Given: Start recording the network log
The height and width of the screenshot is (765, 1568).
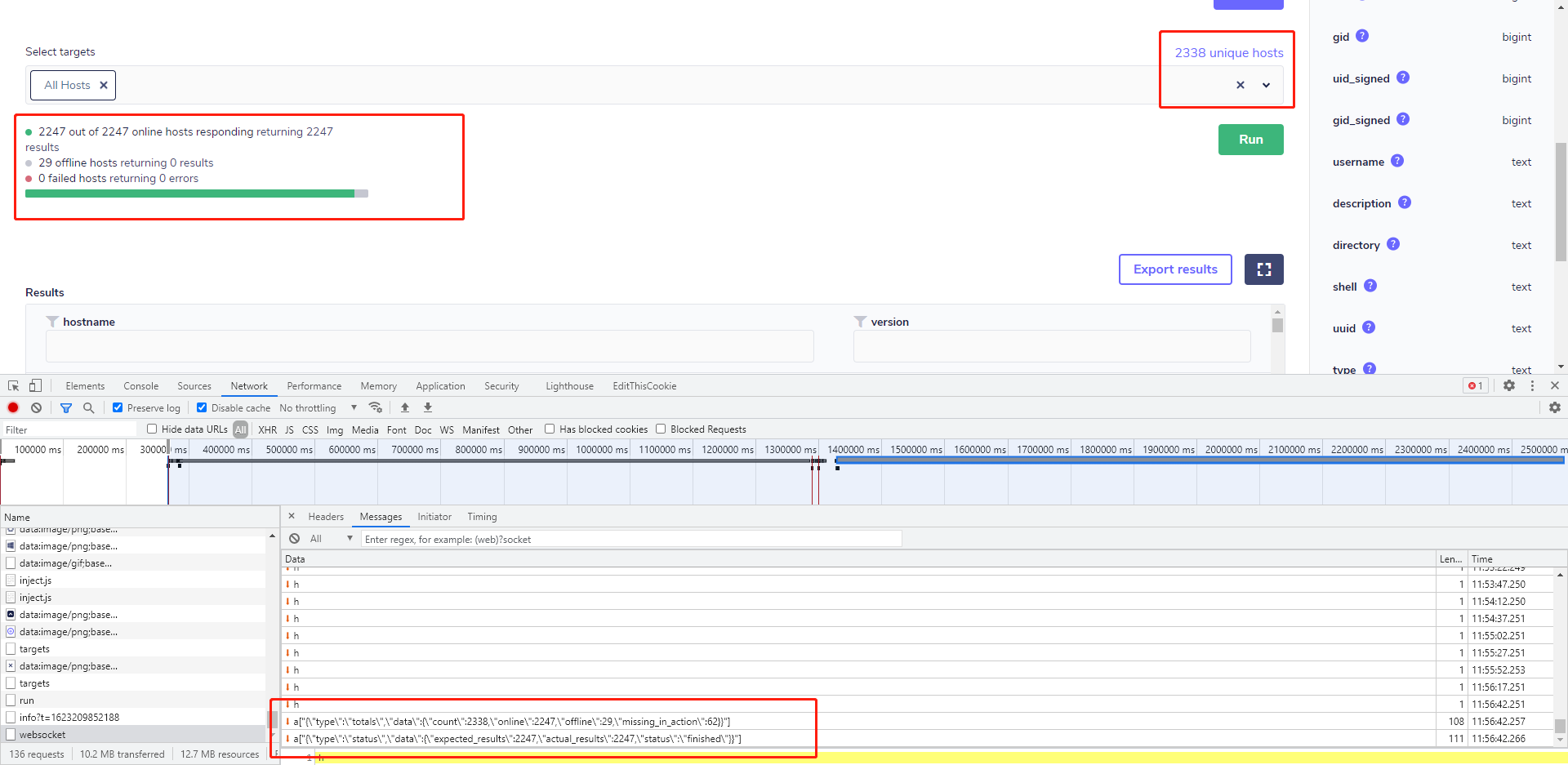Looking at the screenshot, I should [13, 407].
